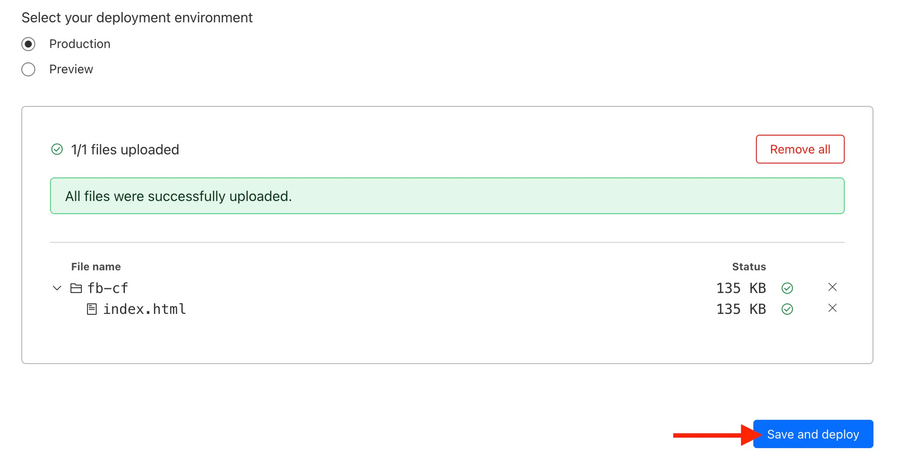Click the green check beside index.html
This screenshot has height=463, width=900.
[x=788, y=309]
